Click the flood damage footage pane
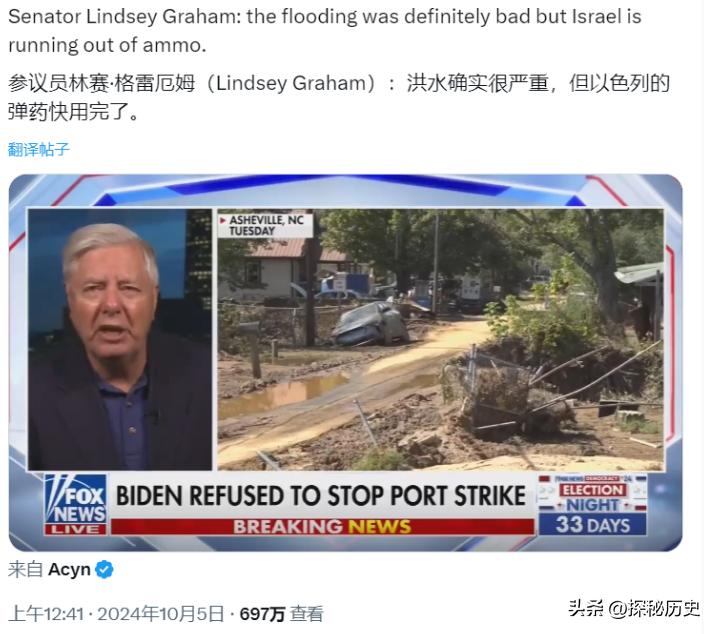717x634 pixels. click(440, 339)
